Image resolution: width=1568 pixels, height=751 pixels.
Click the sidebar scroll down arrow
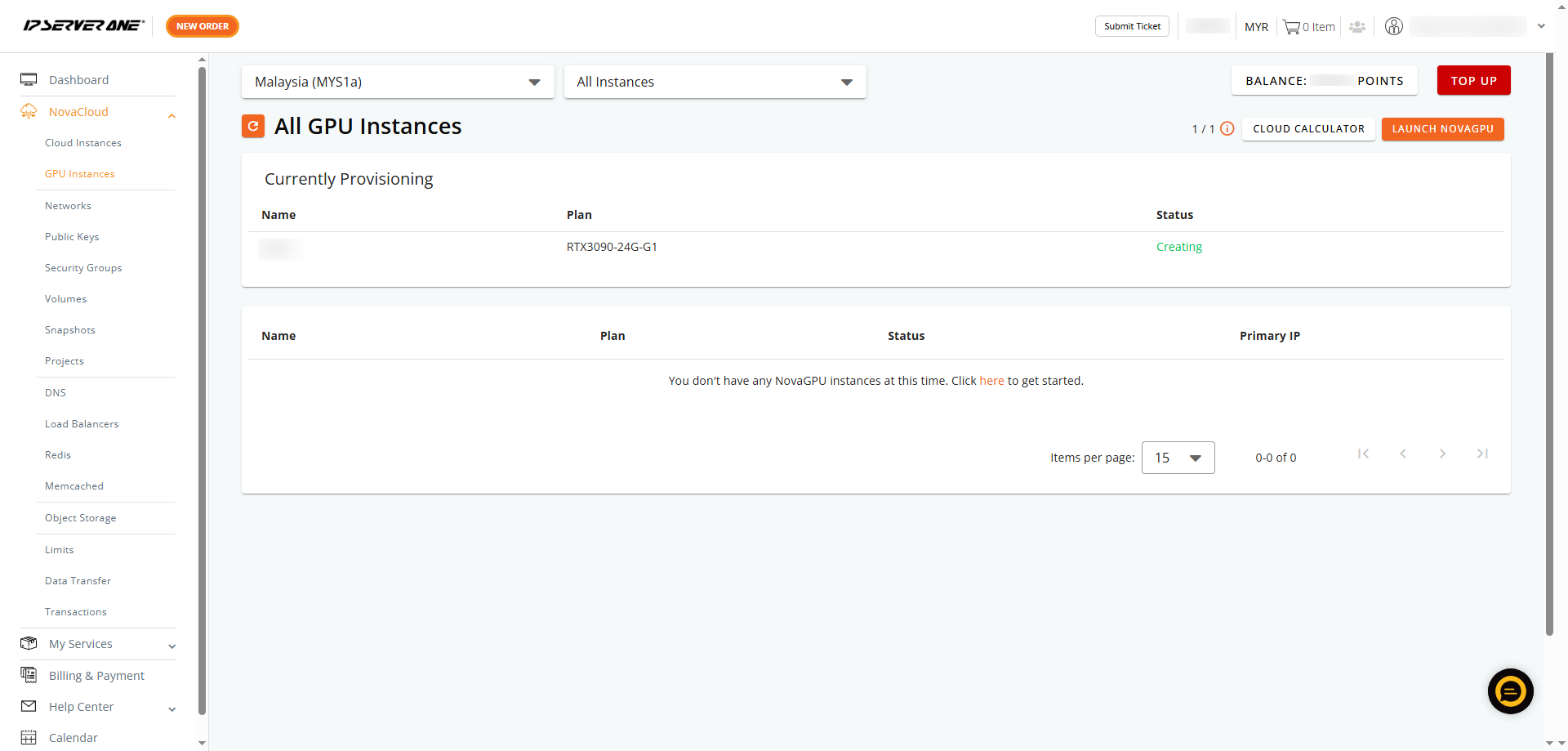(202, 743)
